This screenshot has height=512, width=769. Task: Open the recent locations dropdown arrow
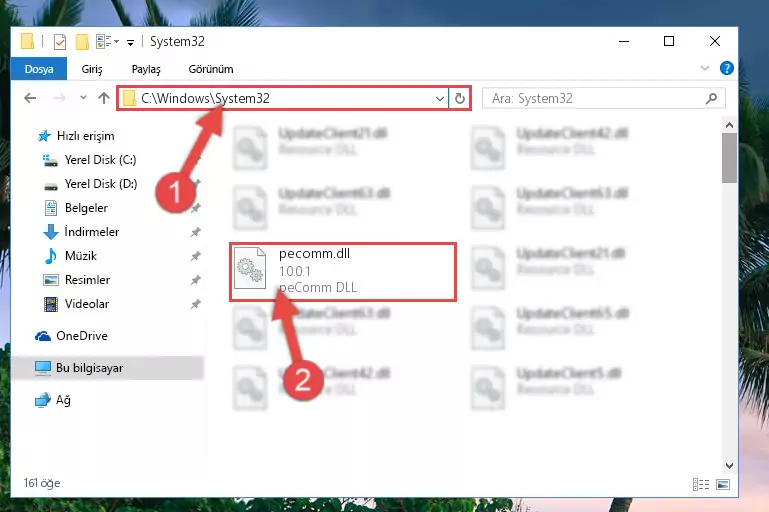(x=83, y=98)
